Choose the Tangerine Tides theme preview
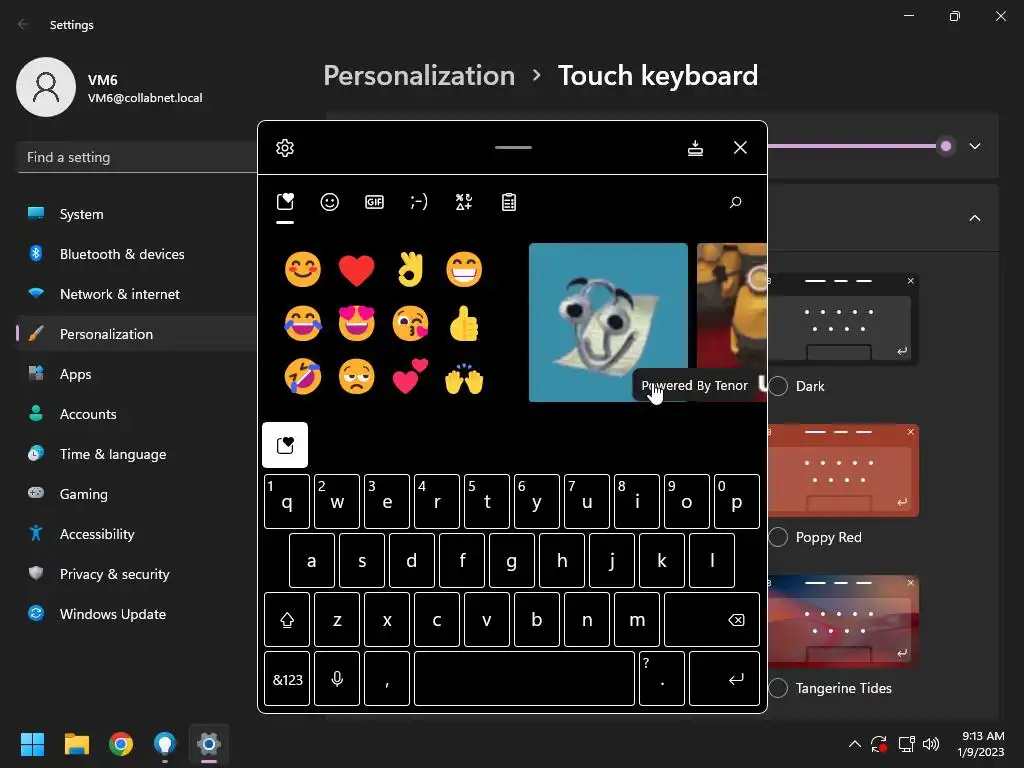The height and width of the screenshot is (768, 1024). click(x=843, y=621)
